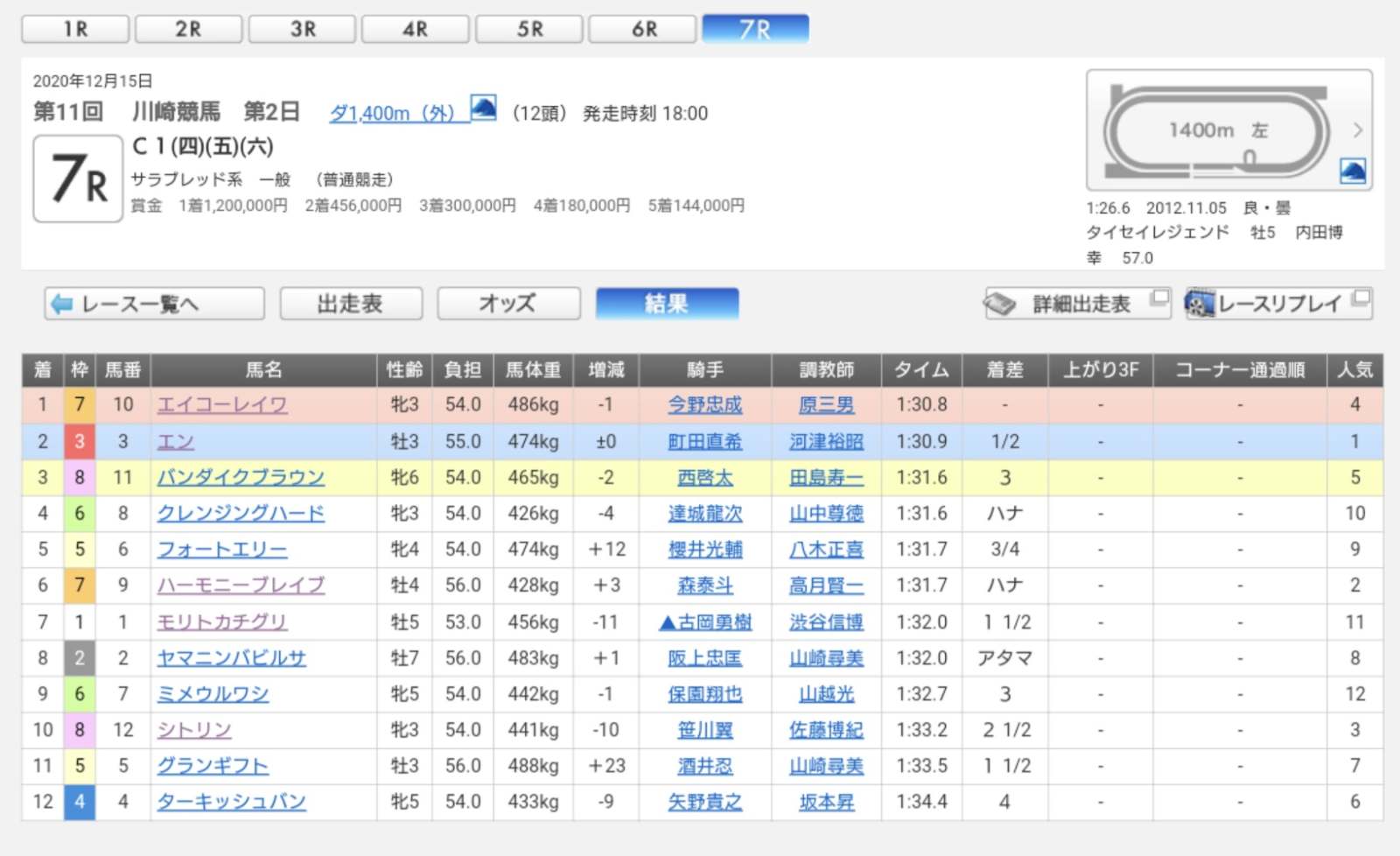Open the オッズ odds tab
The image size is (1400, 856).
coord(508,304)
